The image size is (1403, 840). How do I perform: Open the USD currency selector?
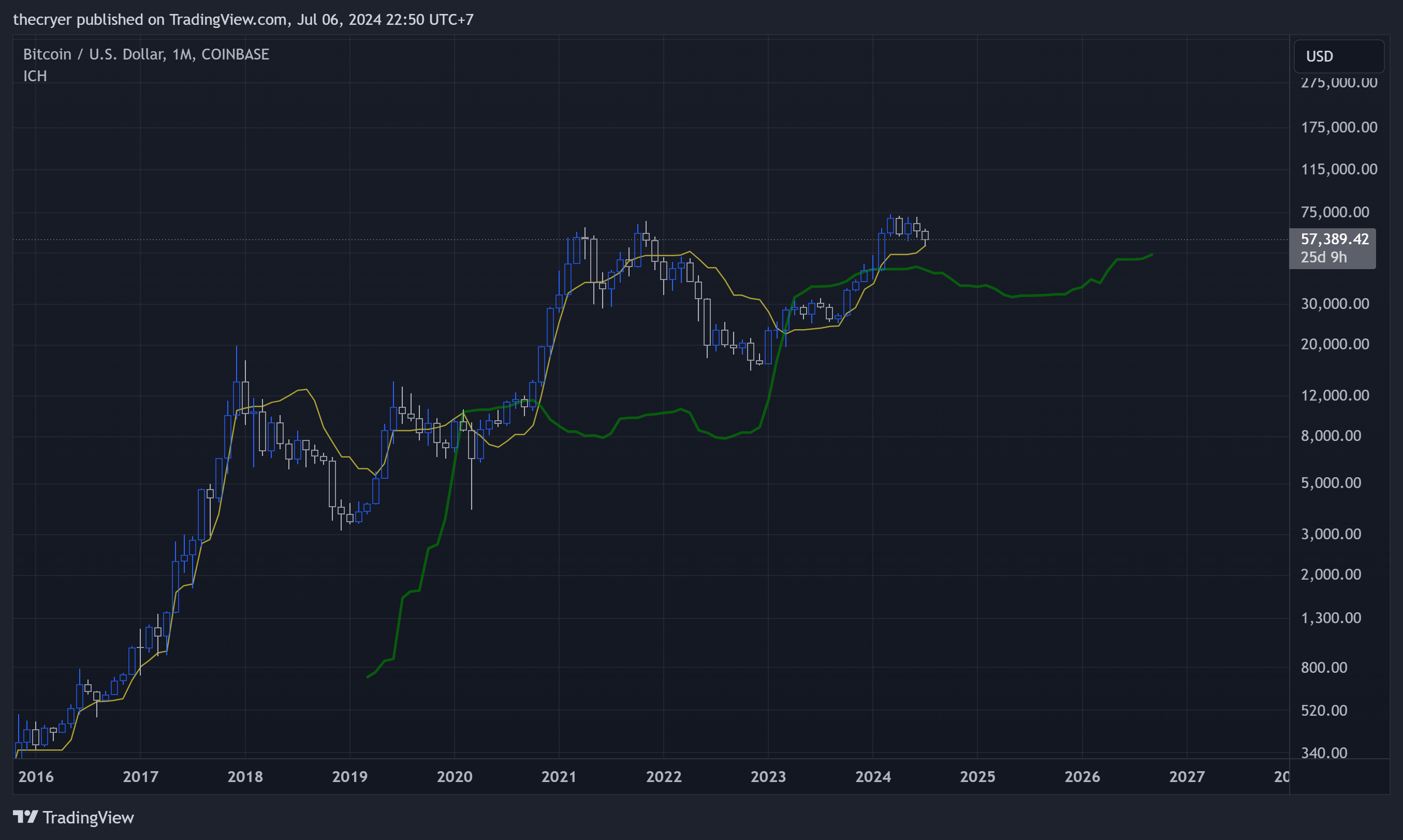pyautogui.click(x=1338, y=56)
